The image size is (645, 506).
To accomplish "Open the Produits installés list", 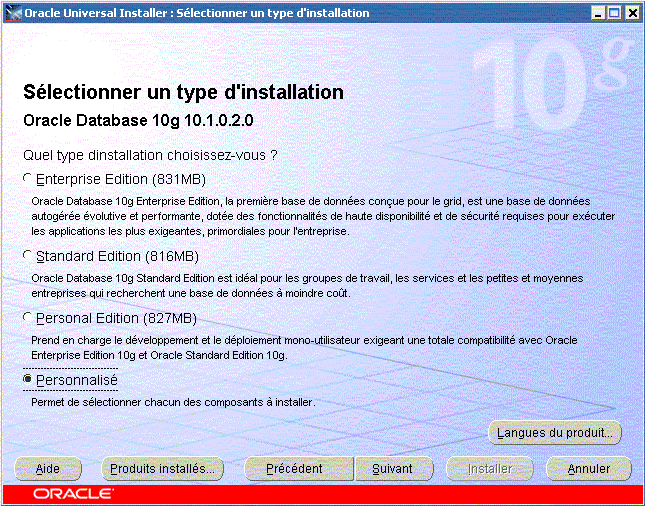I will click(x=162, y=468).
